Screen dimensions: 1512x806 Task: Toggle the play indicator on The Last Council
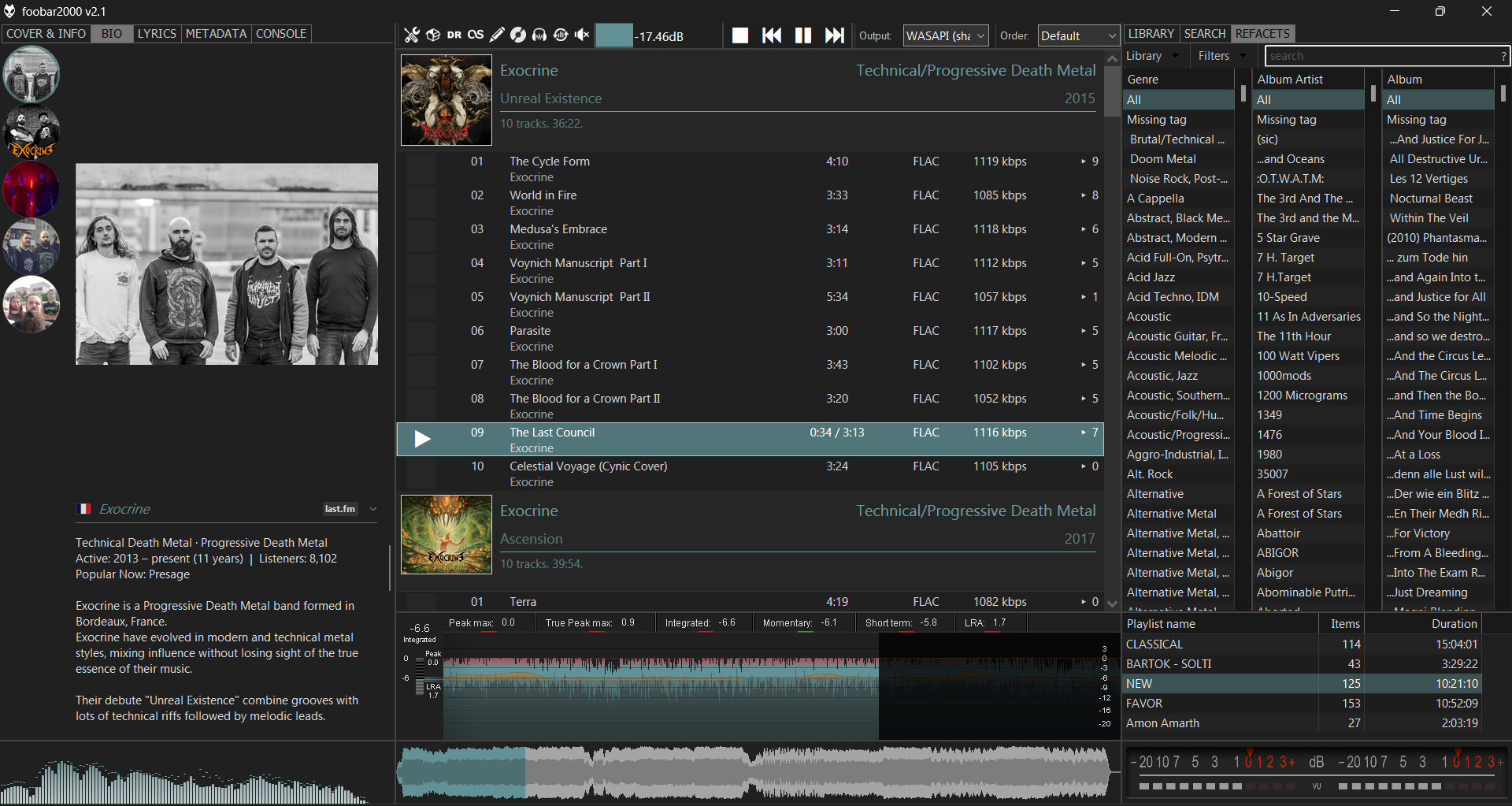pos(422,439)
